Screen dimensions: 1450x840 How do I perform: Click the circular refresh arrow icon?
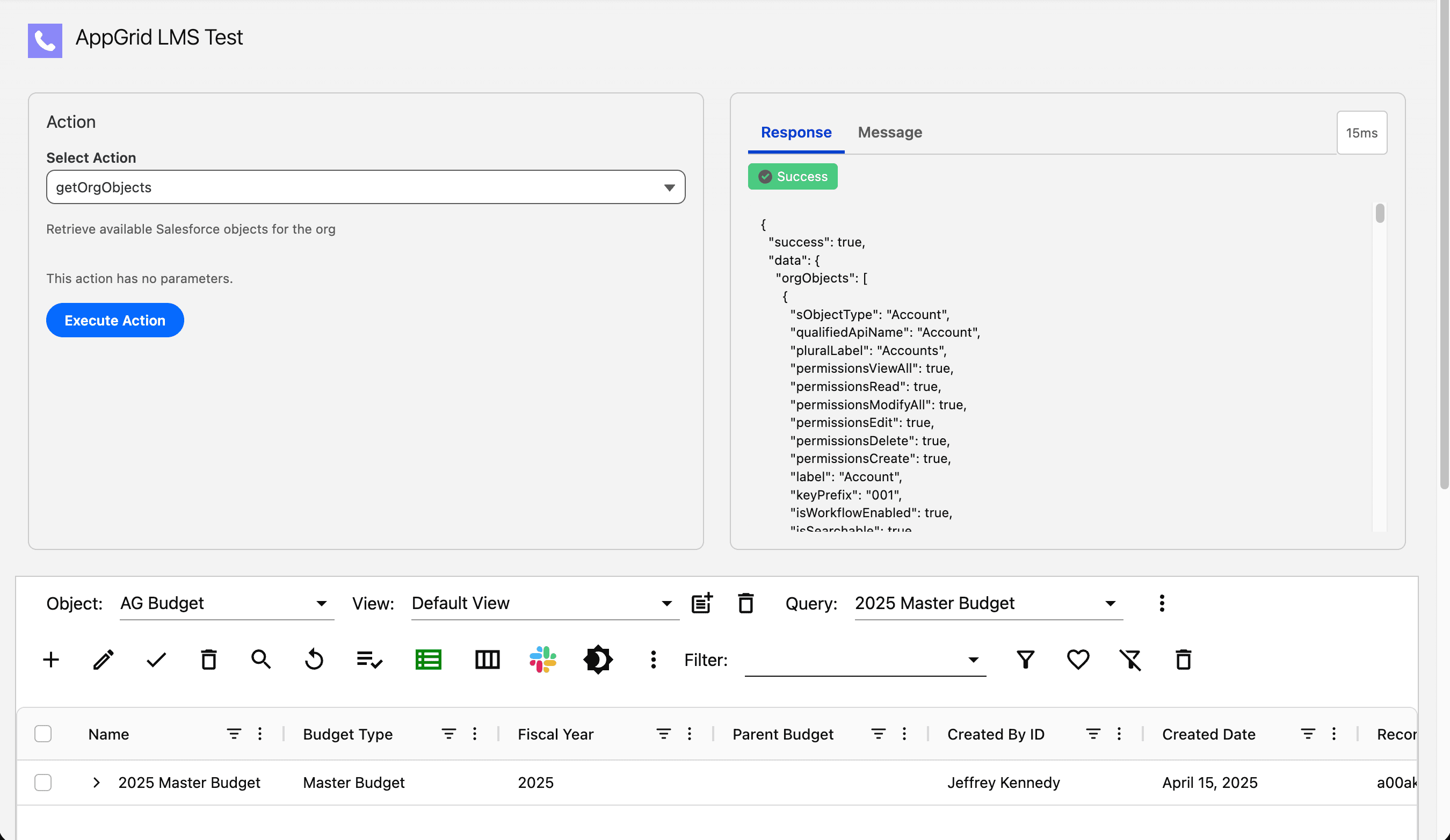coord(314,660)
